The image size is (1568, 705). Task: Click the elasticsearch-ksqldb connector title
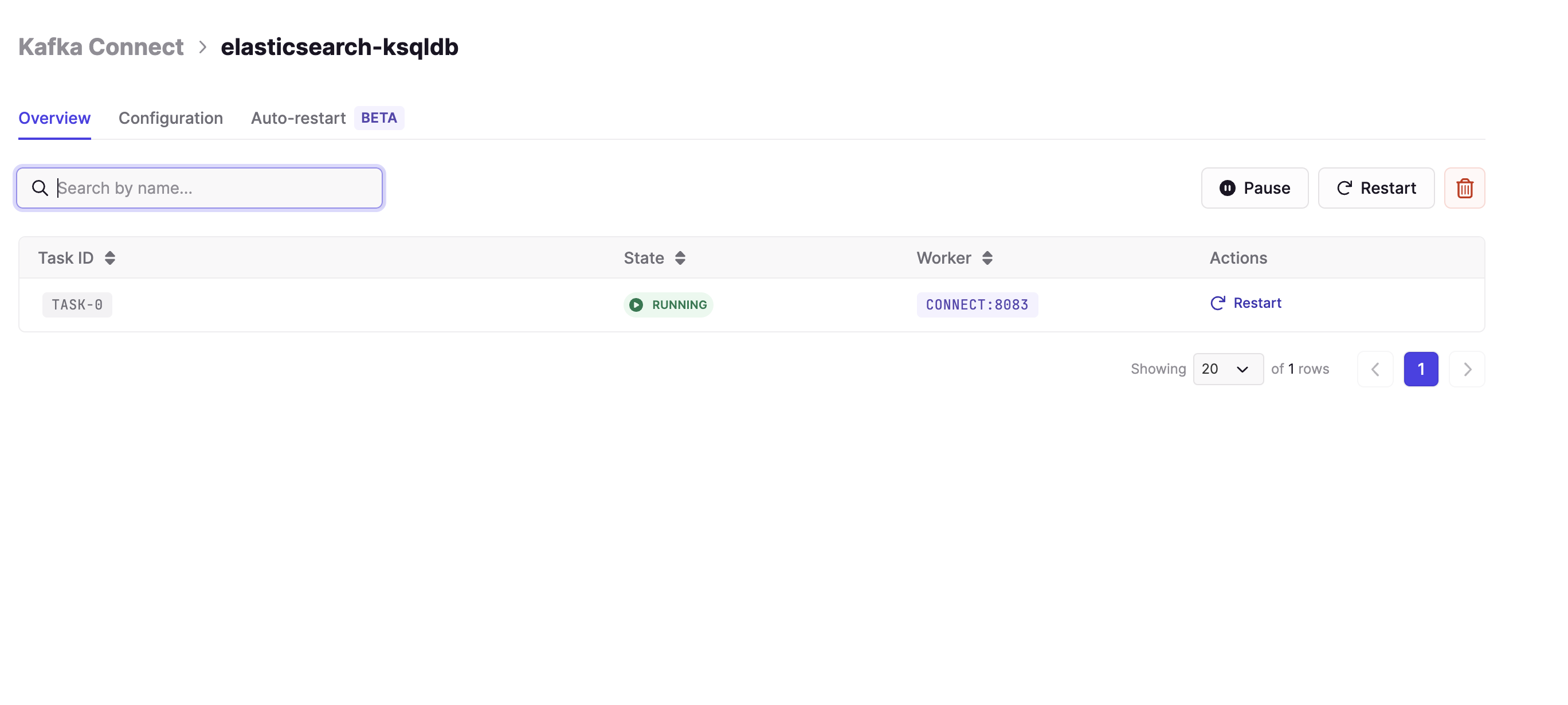click(x=339, y=47)
